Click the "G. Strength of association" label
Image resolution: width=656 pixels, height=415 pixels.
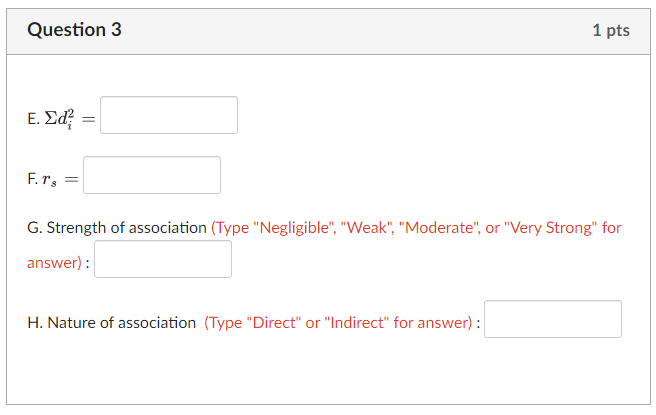[x=117, y=227]
